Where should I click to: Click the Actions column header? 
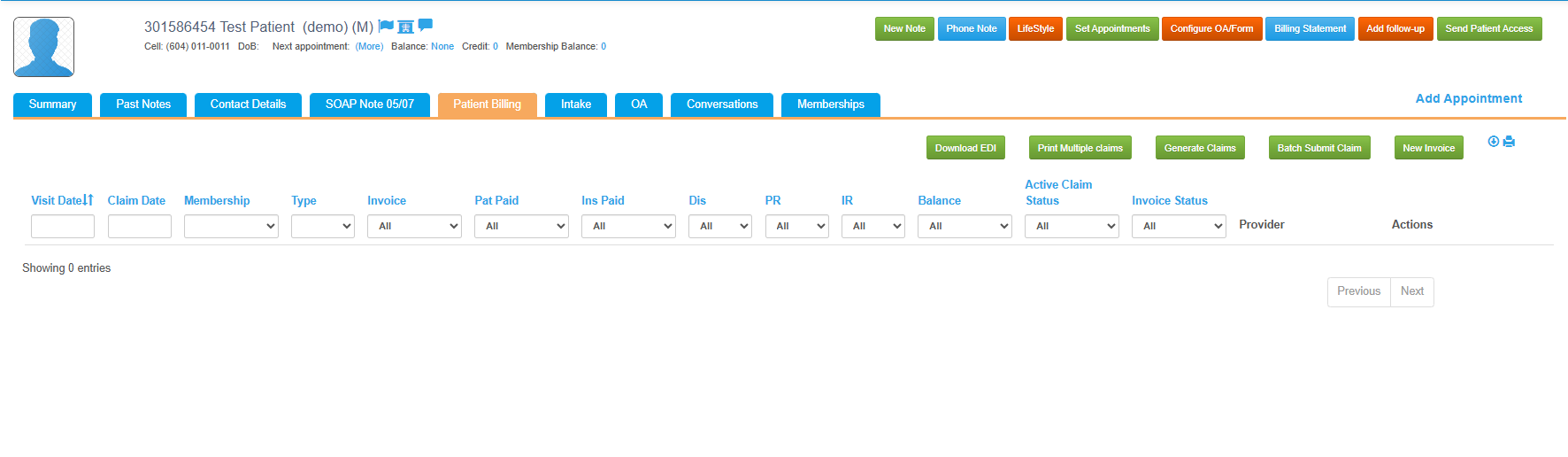[1412, 225]
